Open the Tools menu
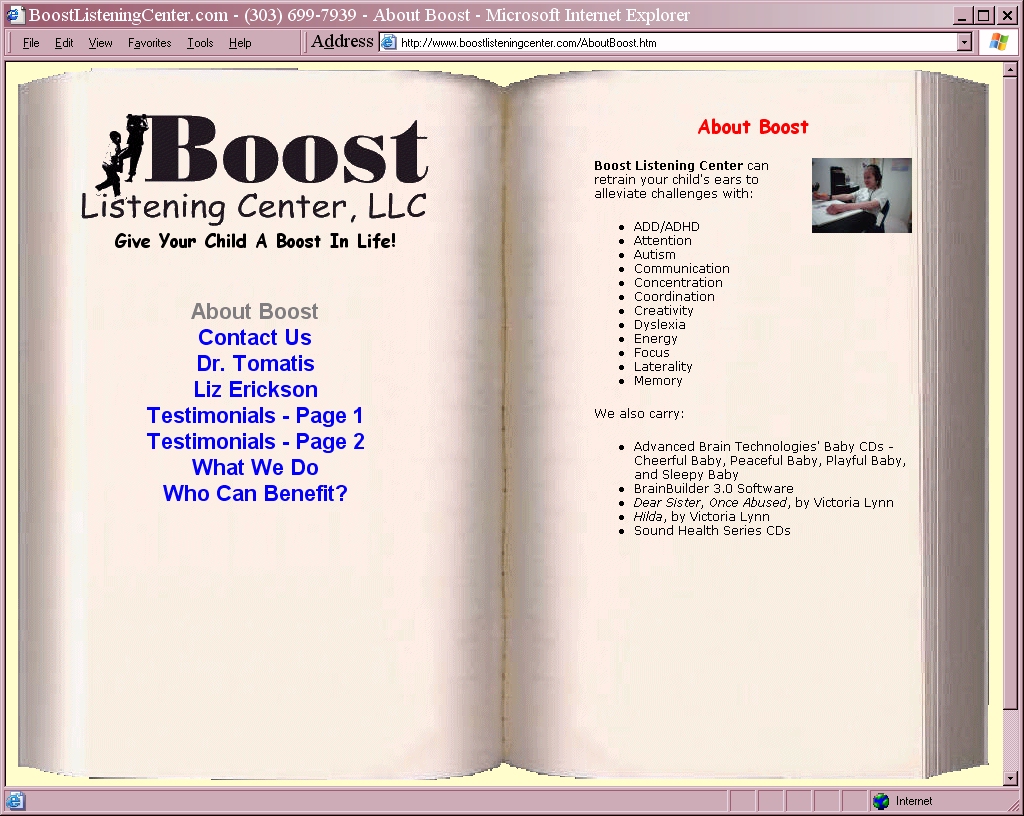The width and height of the screenshot is (1024, 816). pos(200,43)
